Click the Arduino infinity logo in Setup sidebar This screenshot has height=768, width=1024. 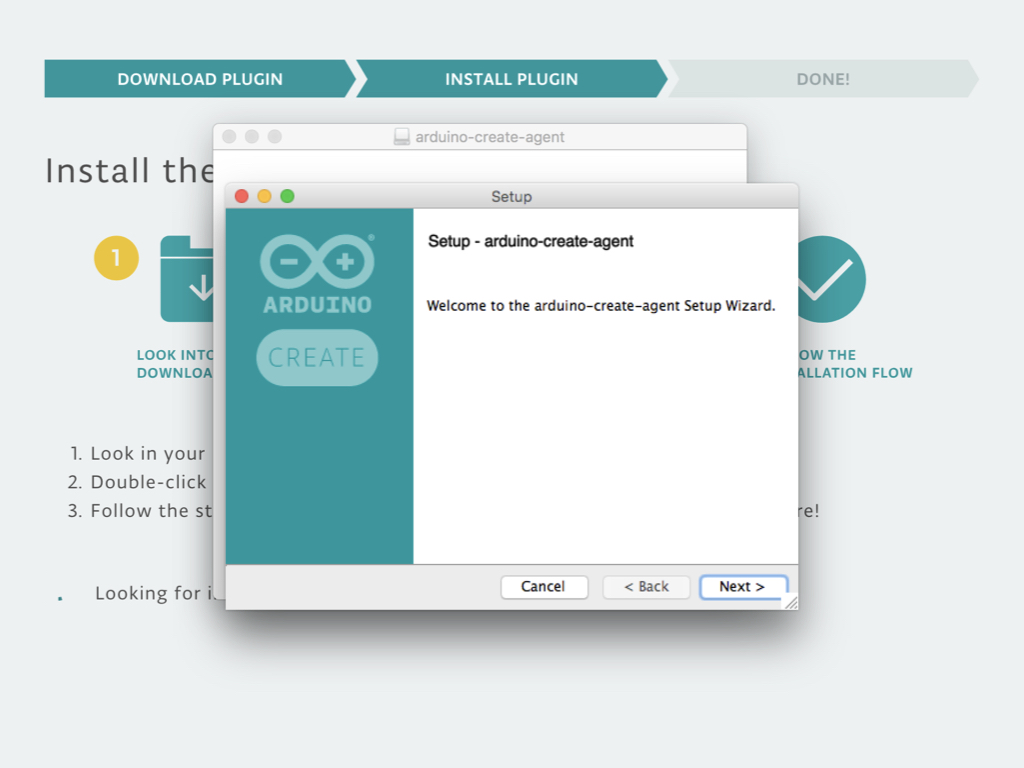coord(317,261)
